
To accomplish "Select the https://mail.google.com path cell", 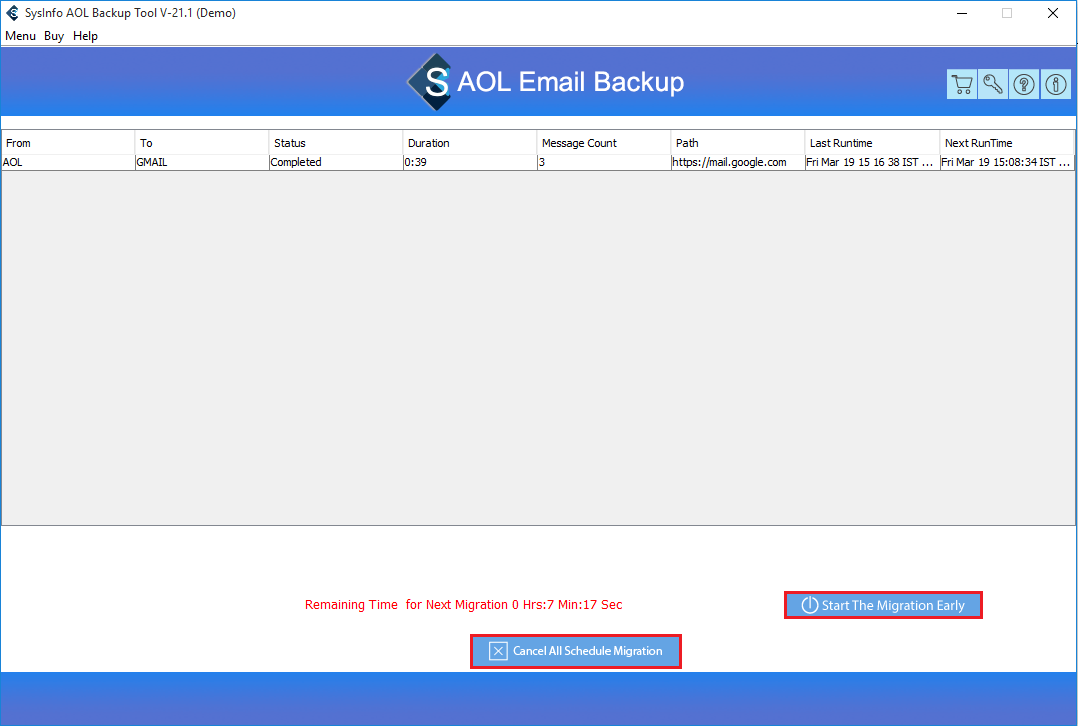I will pos(738,162).
